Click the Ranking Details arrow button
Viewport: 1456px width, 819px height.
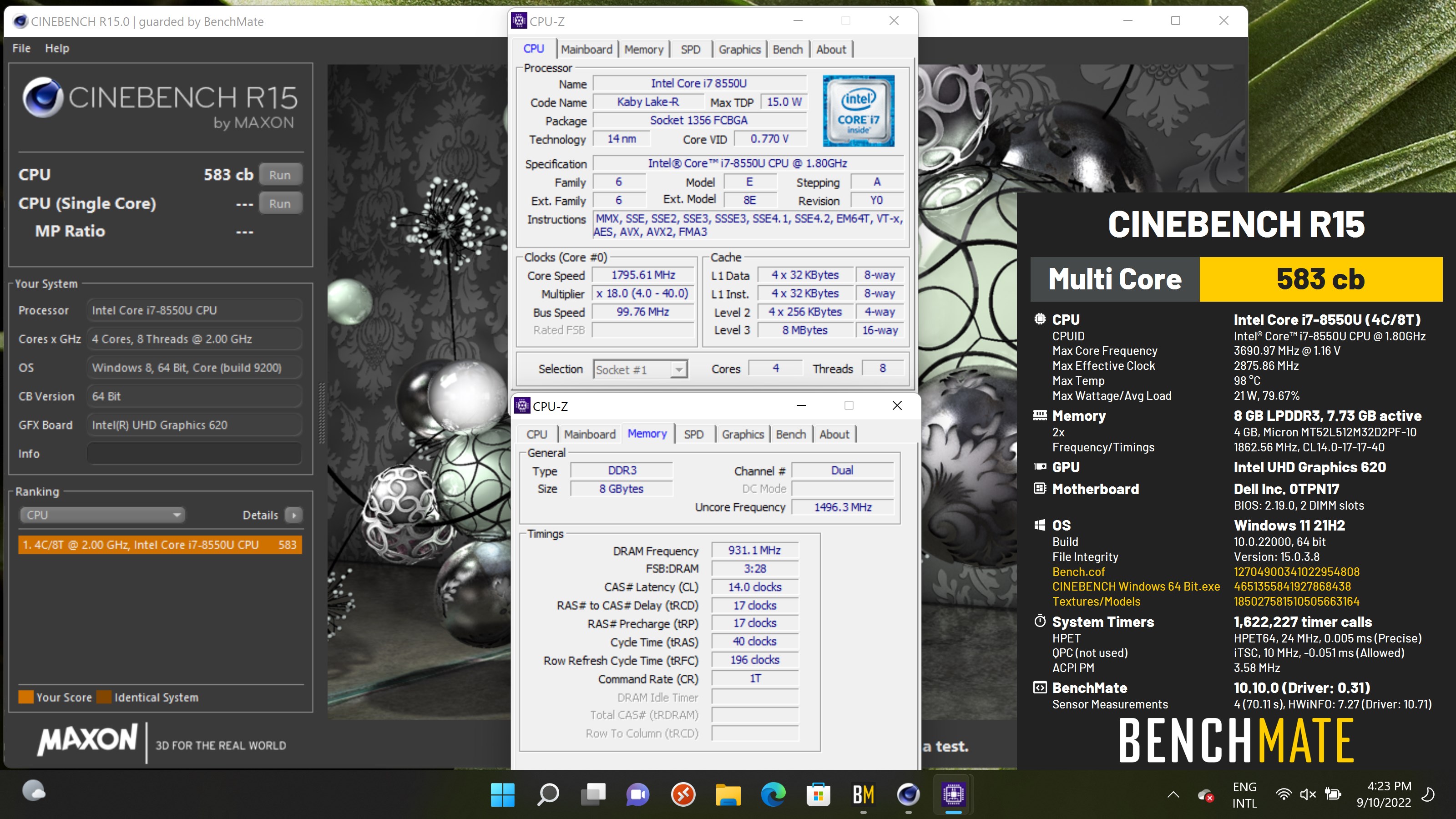pos(294,515)
